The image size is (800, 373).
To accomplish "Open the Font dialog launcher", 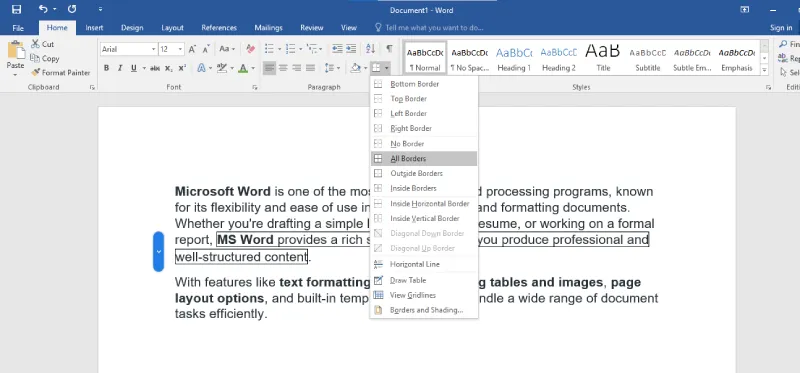I will 255,88.
